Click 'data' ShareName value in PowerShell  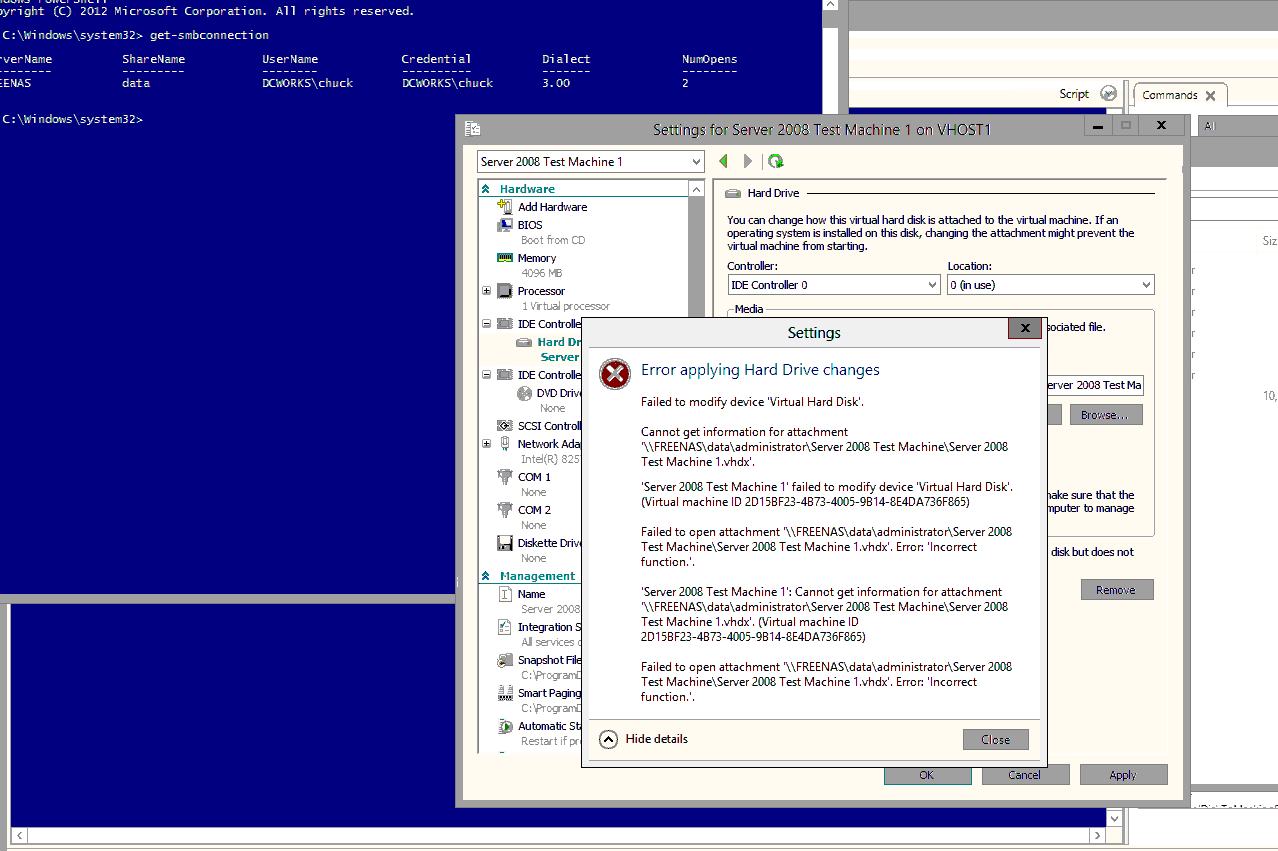pyautogui.click(x=136, y=83)
